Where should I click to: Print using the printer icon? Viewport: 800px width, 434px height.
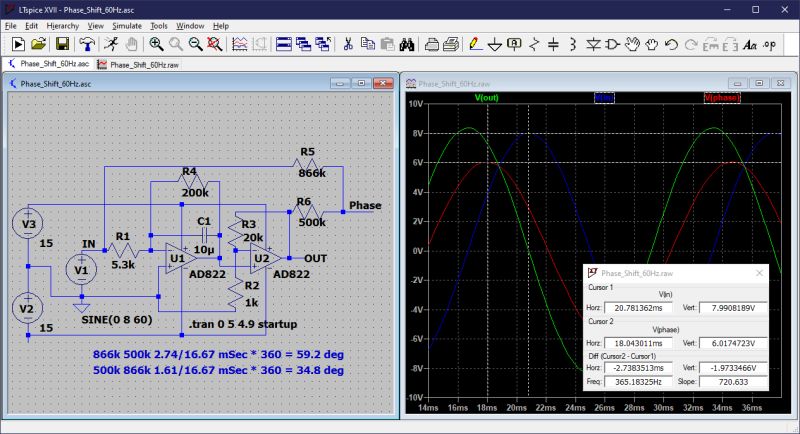tap(451, 44)
